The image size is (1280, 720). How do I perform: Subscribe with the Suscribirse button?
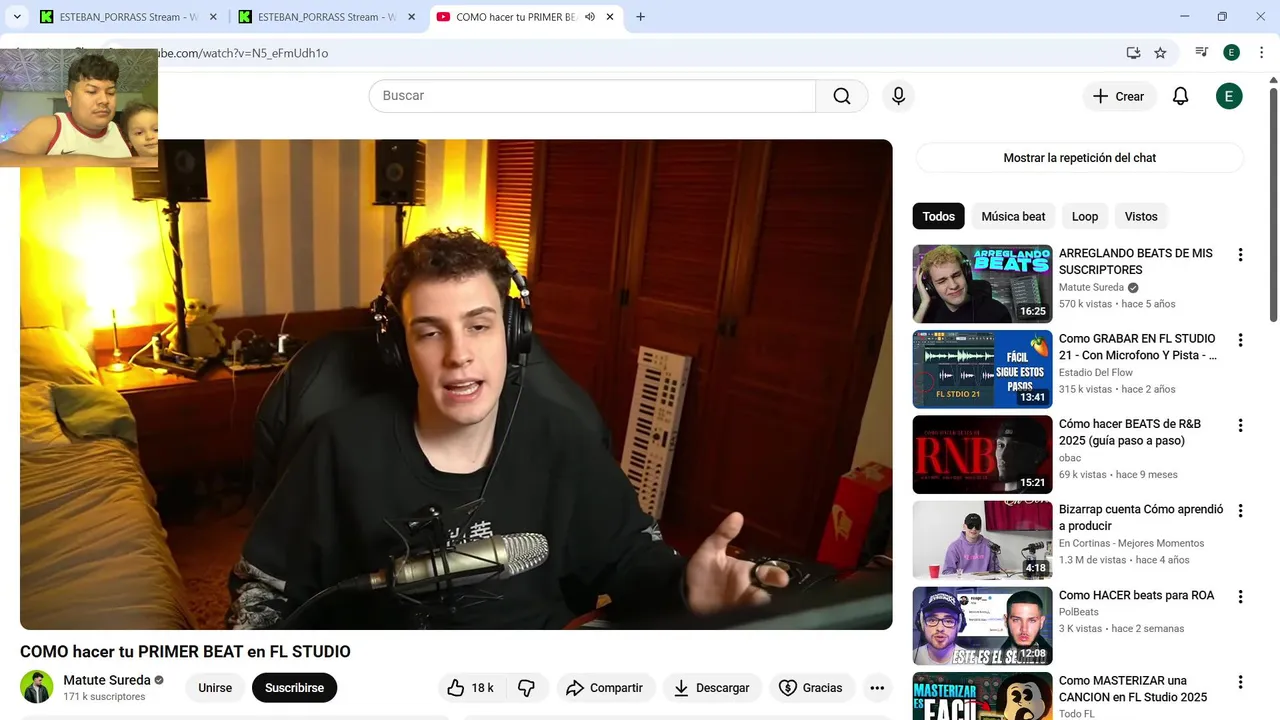pyautogui.click(x=294, y=688)
